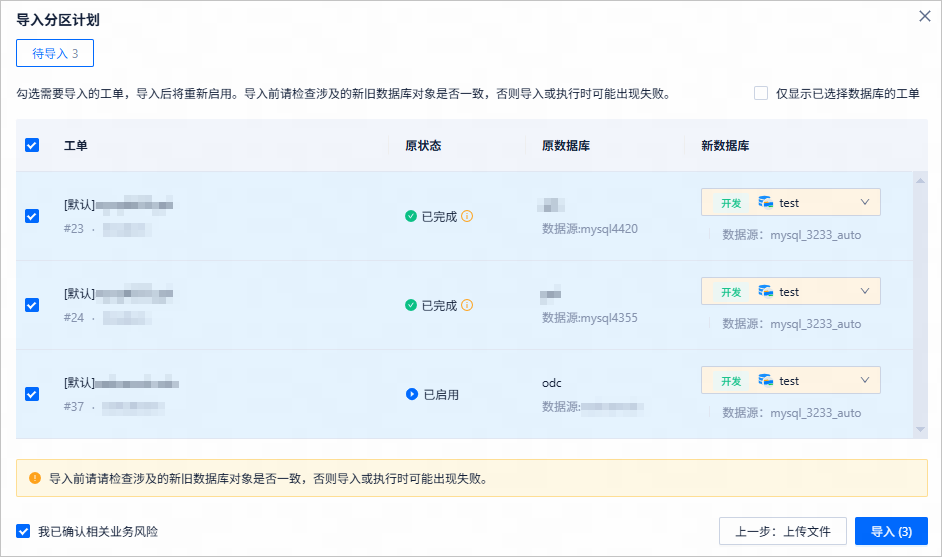Enable 仅显示已选择数据库的工单 checkbox
942x557 pixels.
[761, 93]
